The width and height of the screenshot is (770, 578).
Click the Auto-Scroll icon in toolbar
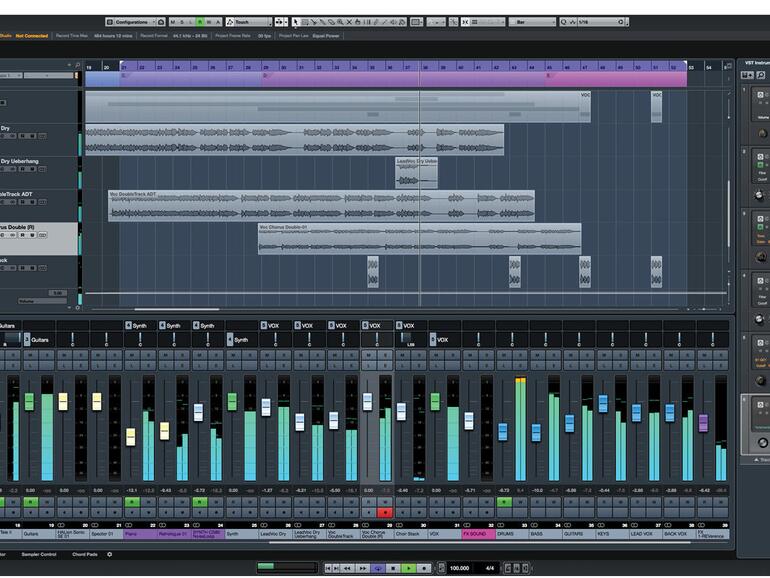click(x=279, y=22)
